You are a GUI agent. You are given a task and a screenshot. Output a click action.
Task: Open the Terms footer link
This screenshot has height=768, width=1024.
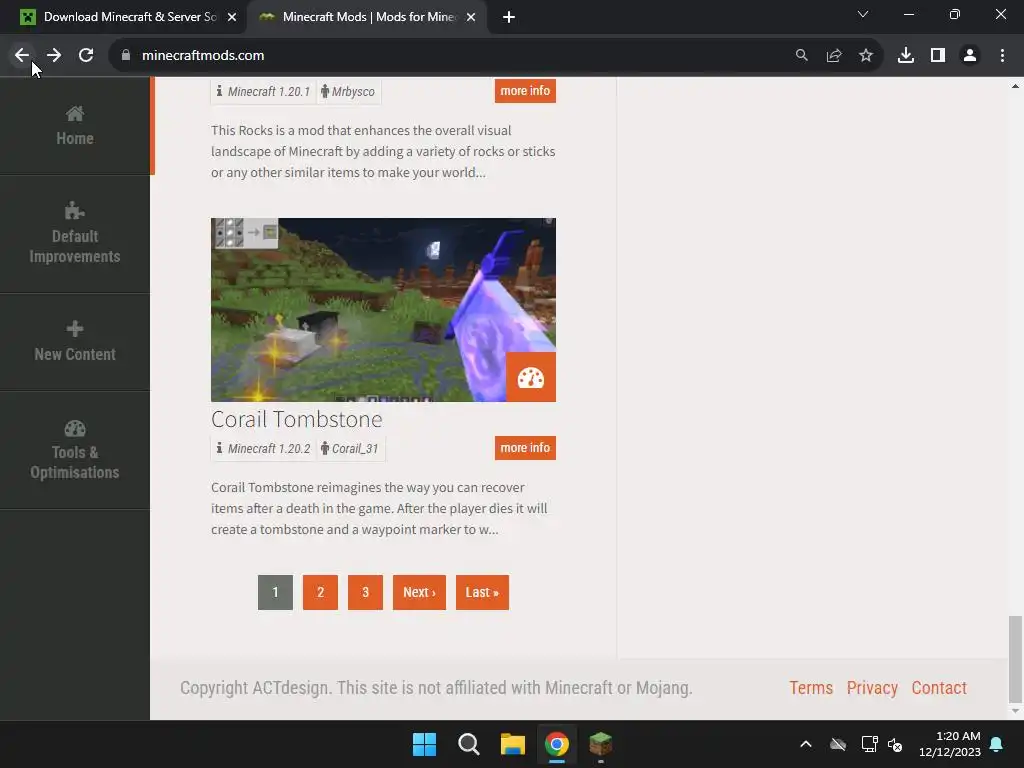811,688
